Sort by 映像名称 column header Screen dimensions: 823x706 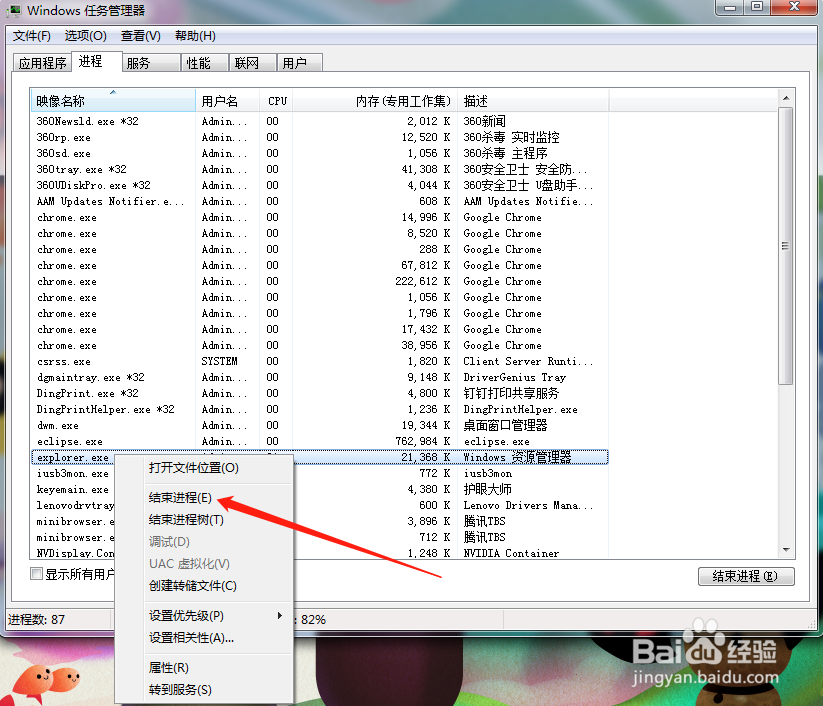click(113, 101)
